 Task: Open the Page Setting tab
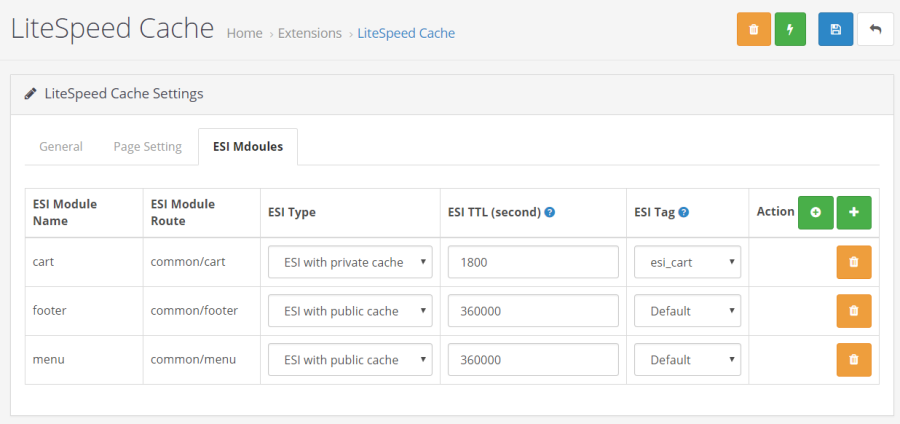click(x=147, y=147)
